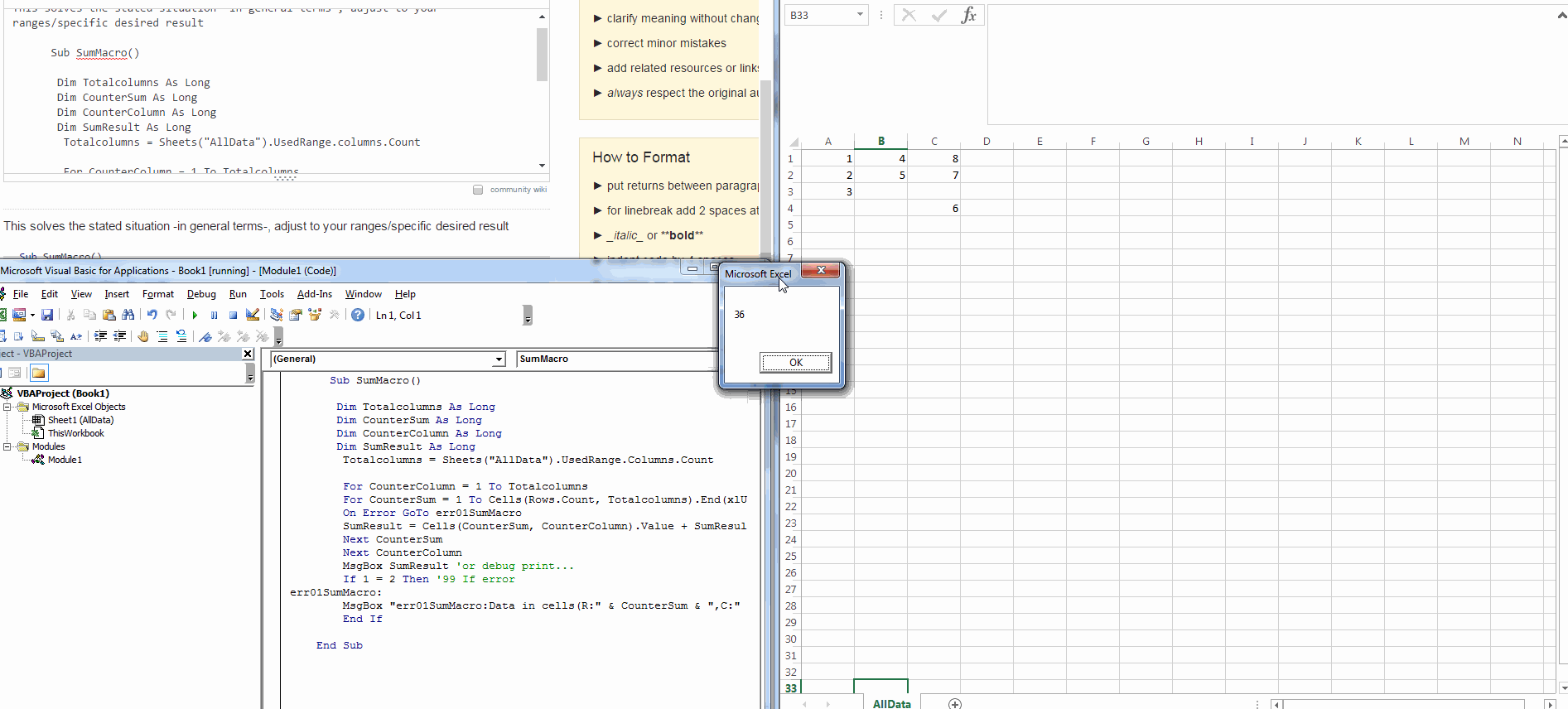Click the Select All corner in Excel grid
The image size is (1568, 709).
(793, 142)
